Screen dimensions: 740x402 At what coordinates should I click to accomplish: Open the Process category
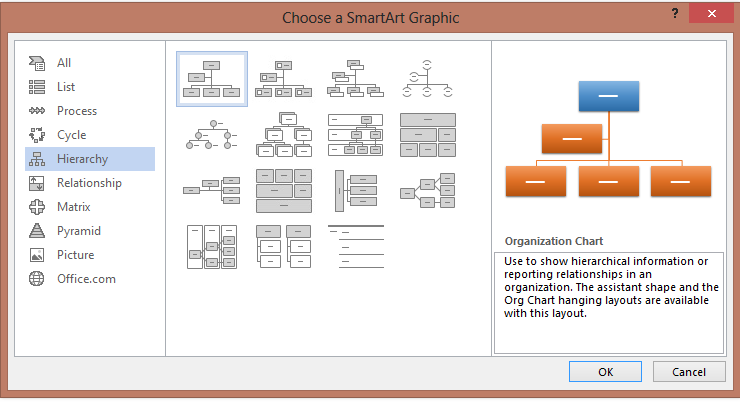(76, 111)
